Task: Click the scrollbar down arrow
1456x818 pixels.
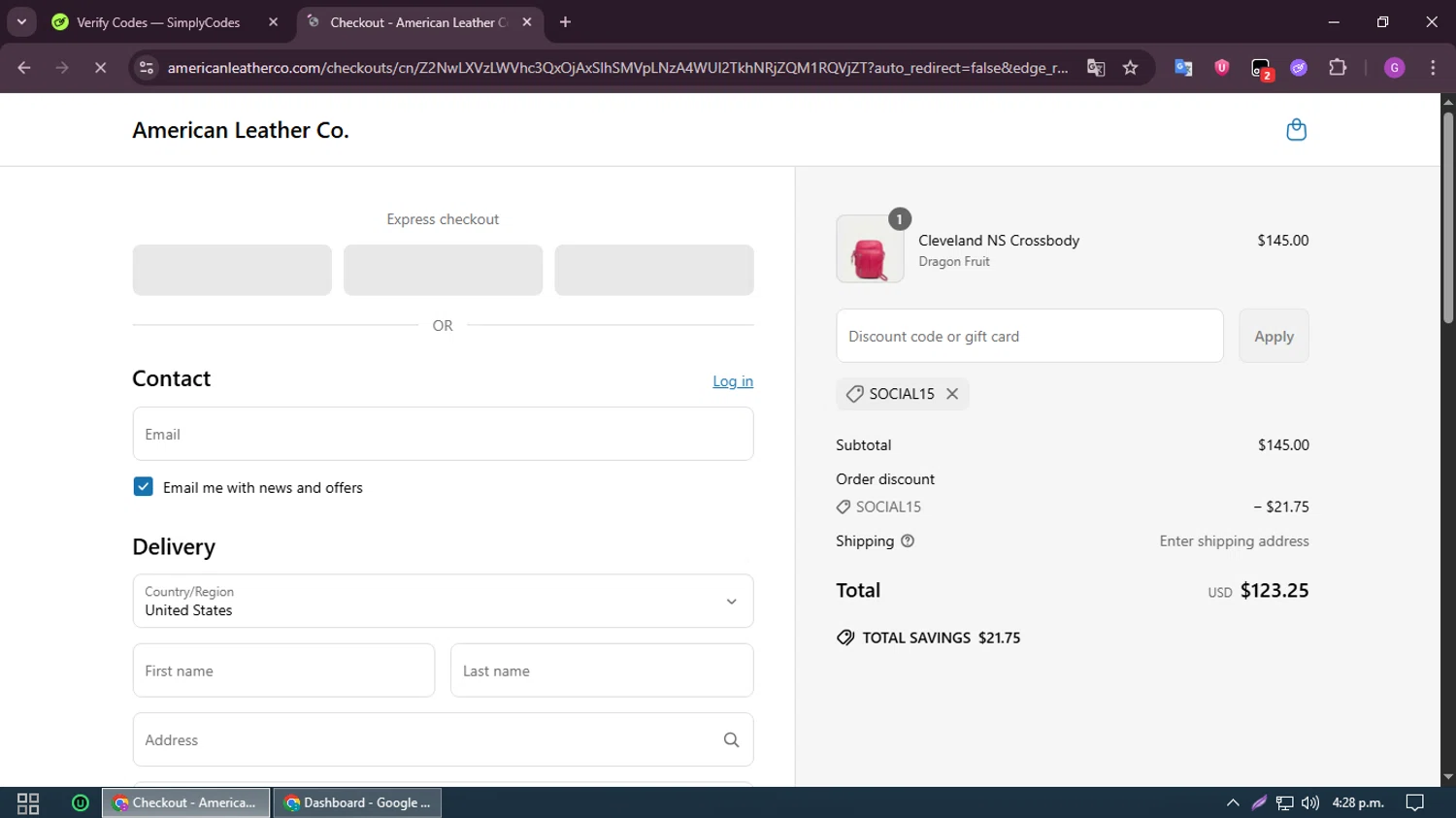Action: (x=1448, y=777)
